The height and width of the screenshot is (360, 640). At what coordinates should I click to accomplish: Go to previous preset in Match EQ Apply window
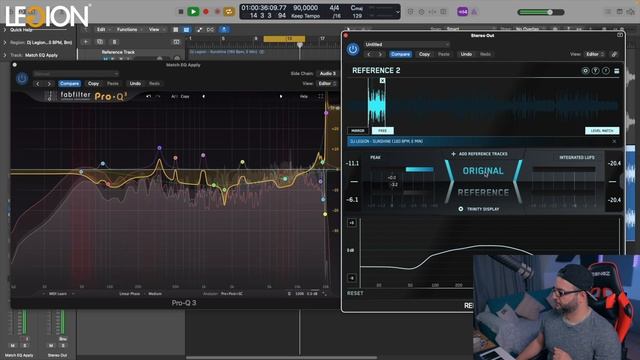click(x=38, y=84)
